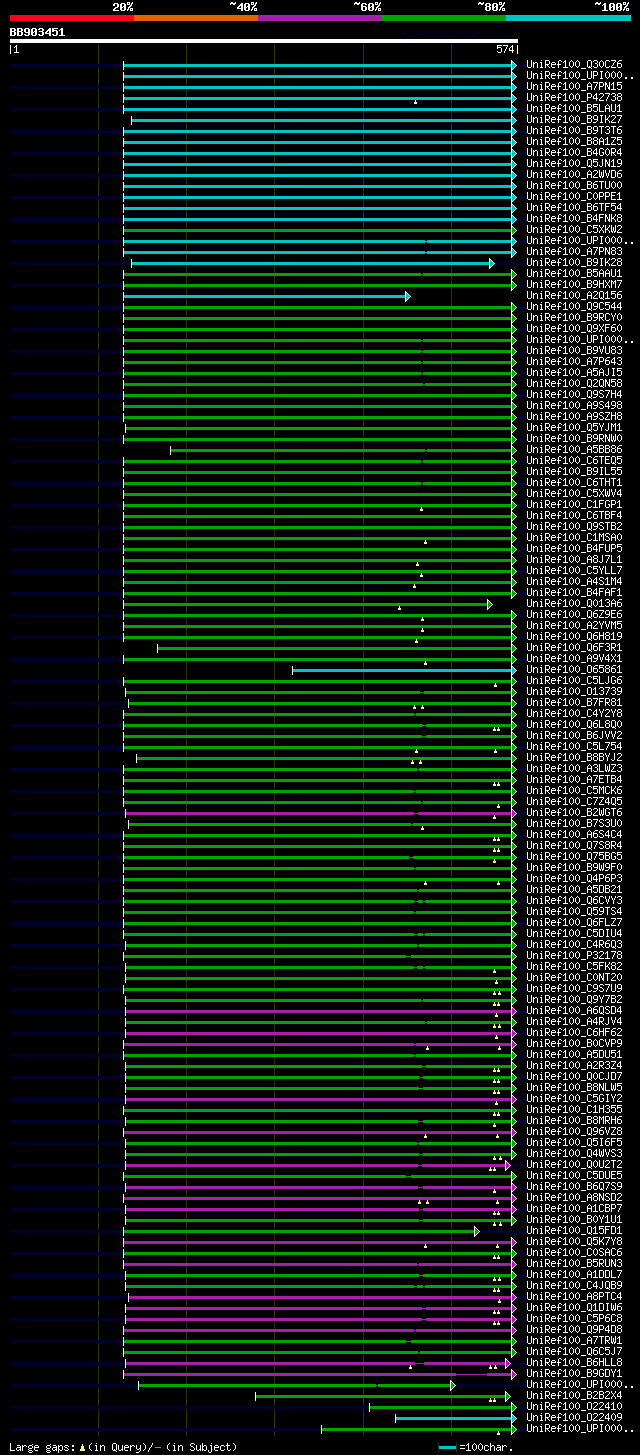This screenshot has width=640, height=1455.
Task: Click the UniRef100_B8A1Z5 entry
Action: click(574, 141)
